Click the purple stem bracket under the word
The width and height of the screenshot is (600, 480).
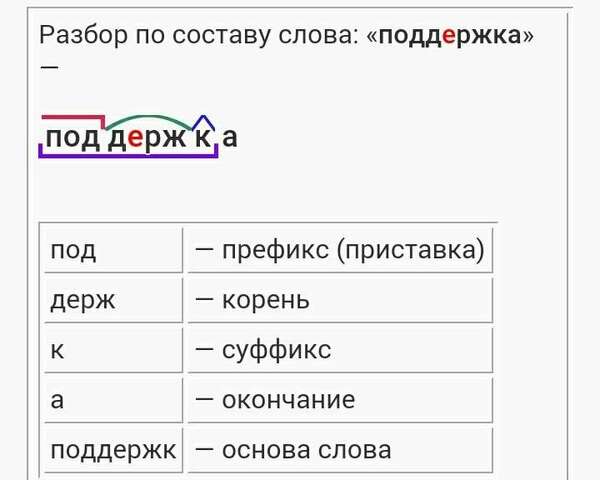(x=129, y=151)
